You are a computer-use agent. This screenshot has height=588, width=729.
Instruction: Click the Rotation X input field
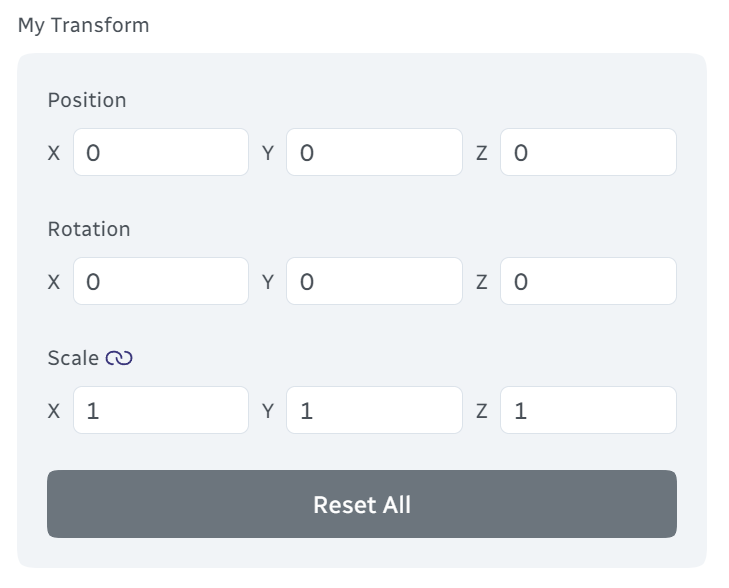(161, 281)
